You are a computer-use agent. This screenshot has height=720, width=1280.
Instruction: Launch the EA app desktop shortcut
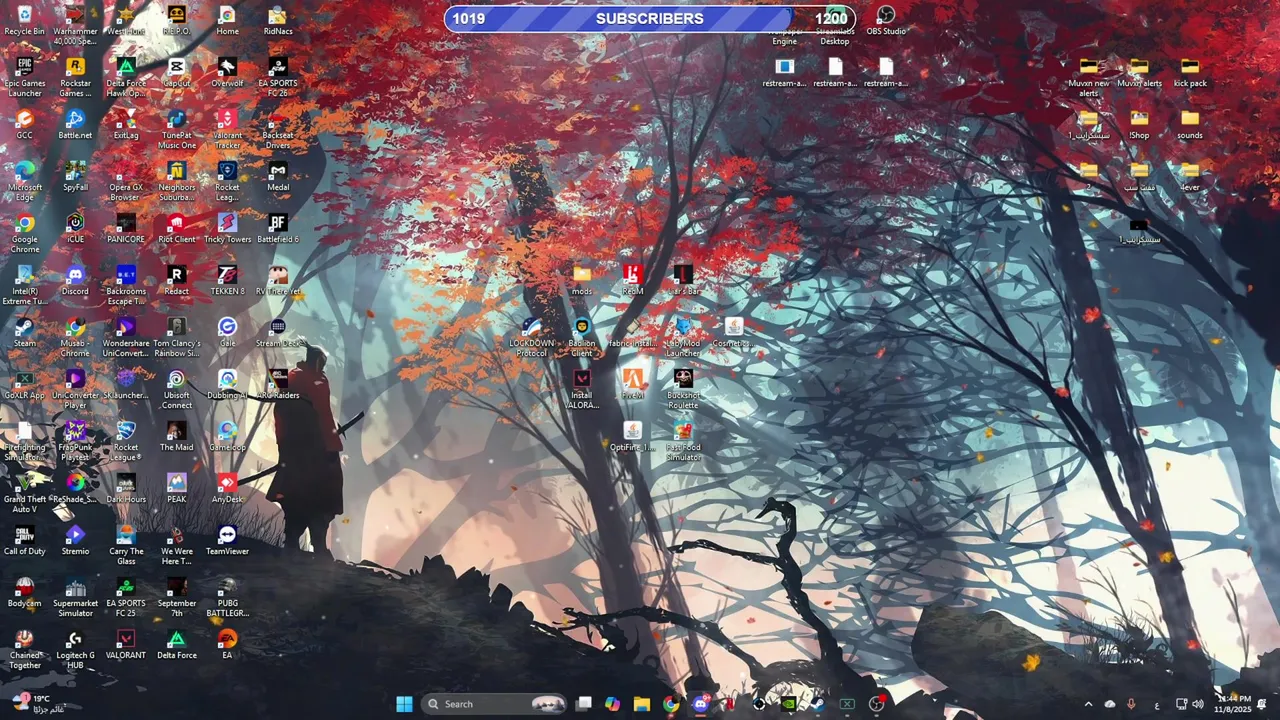click(x=227, y=644)
